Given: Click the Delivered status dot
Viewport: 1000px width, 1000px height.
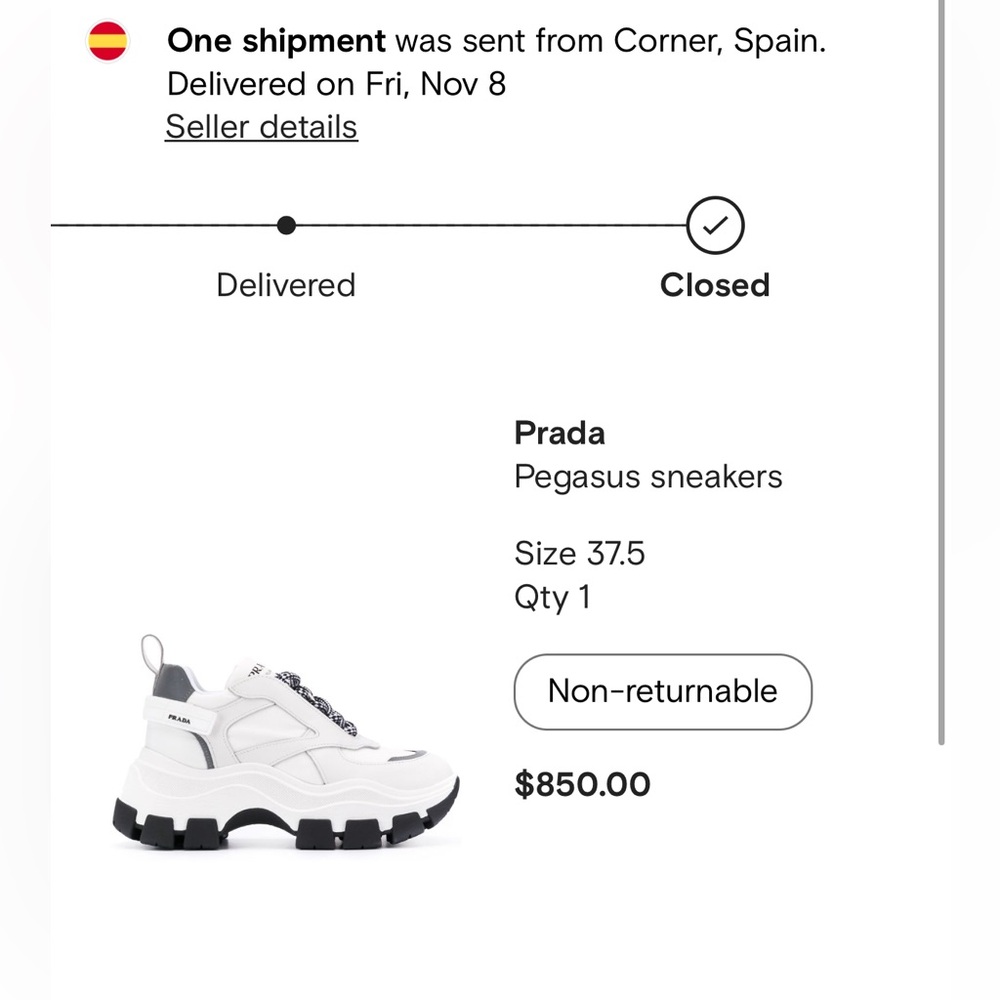Looking at the screenshot, I should 286,225.
